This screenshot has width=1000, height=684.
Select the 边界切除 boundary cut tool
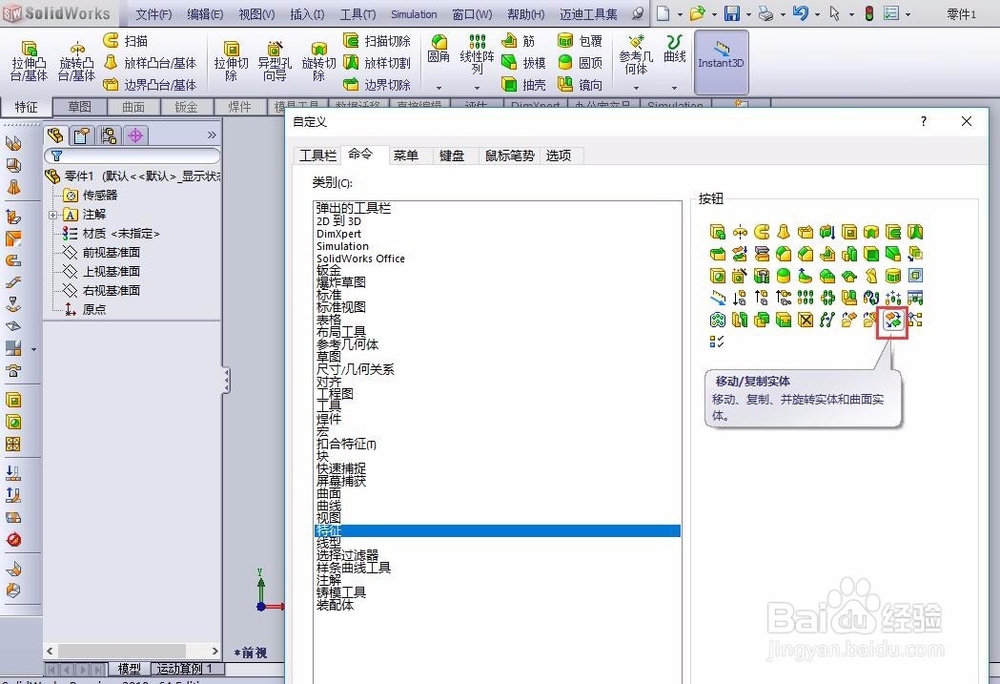click(377, 84)
